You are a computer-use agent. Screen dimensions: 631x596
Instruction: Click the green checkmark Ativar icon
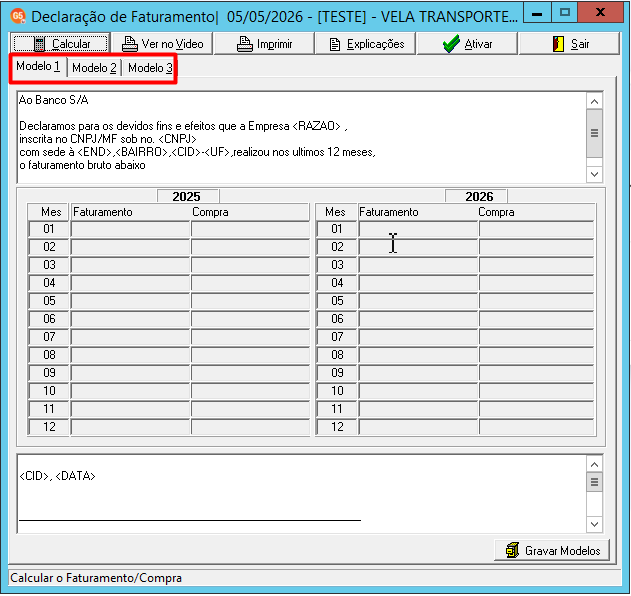pyautogui.click(x=452, y=43)
